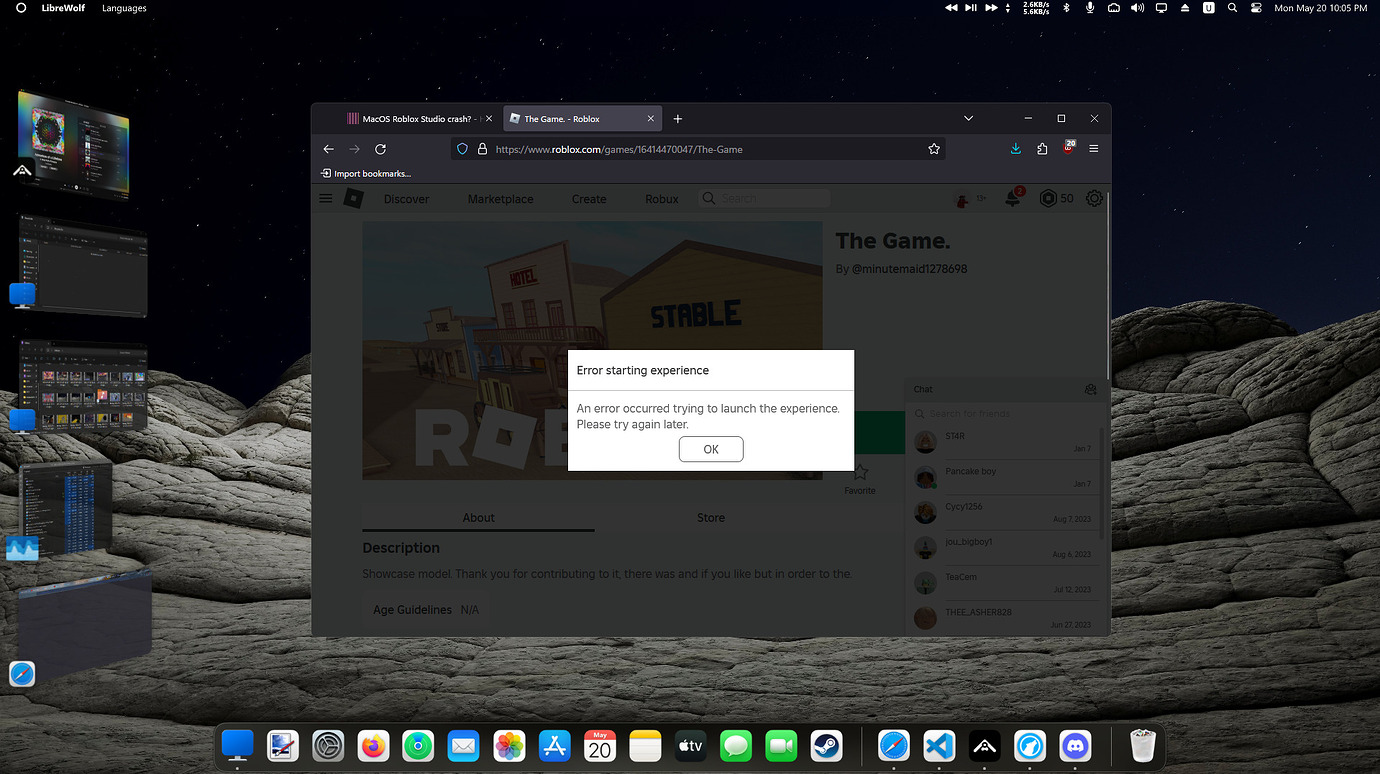Select Marketplace in the Roblox navbar

coord(500,198)
